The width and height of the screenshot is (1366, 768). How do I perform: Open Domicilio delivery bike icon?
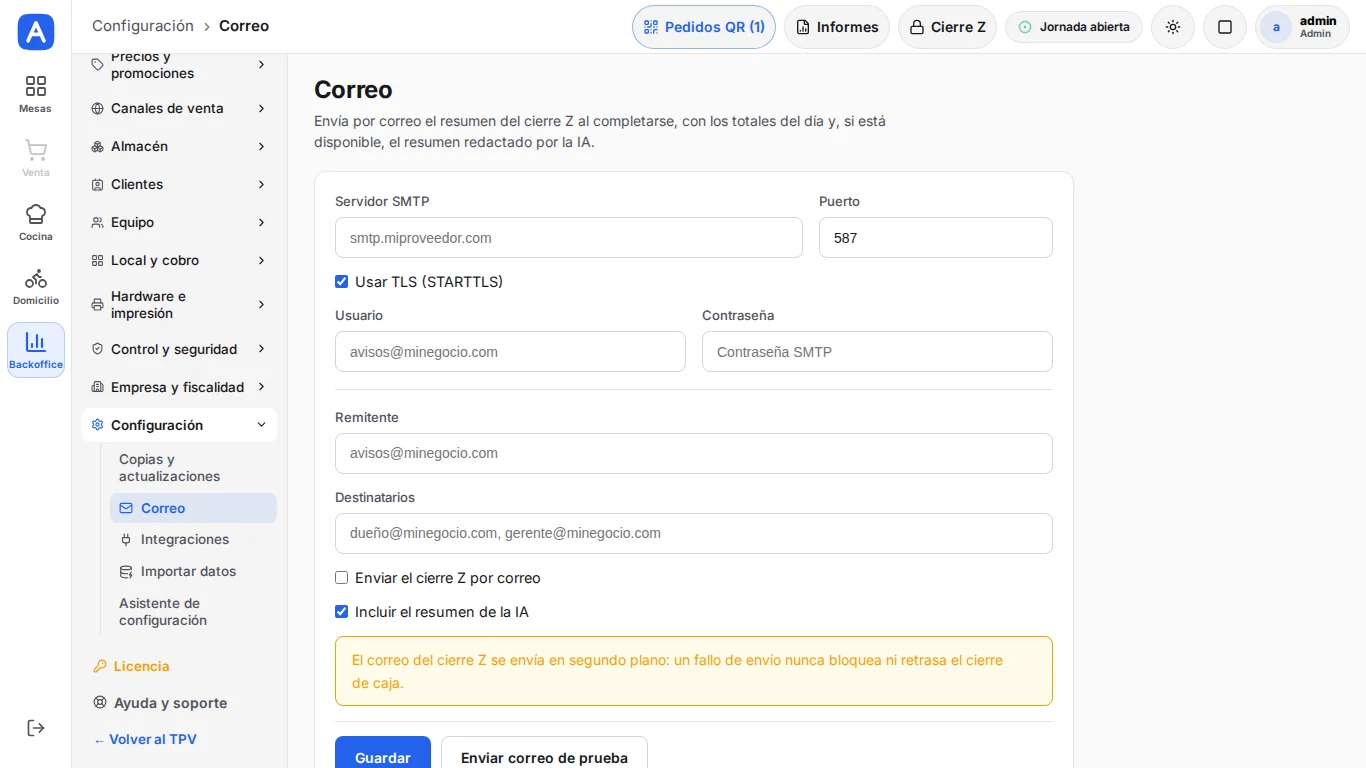[x=36, y=286]
